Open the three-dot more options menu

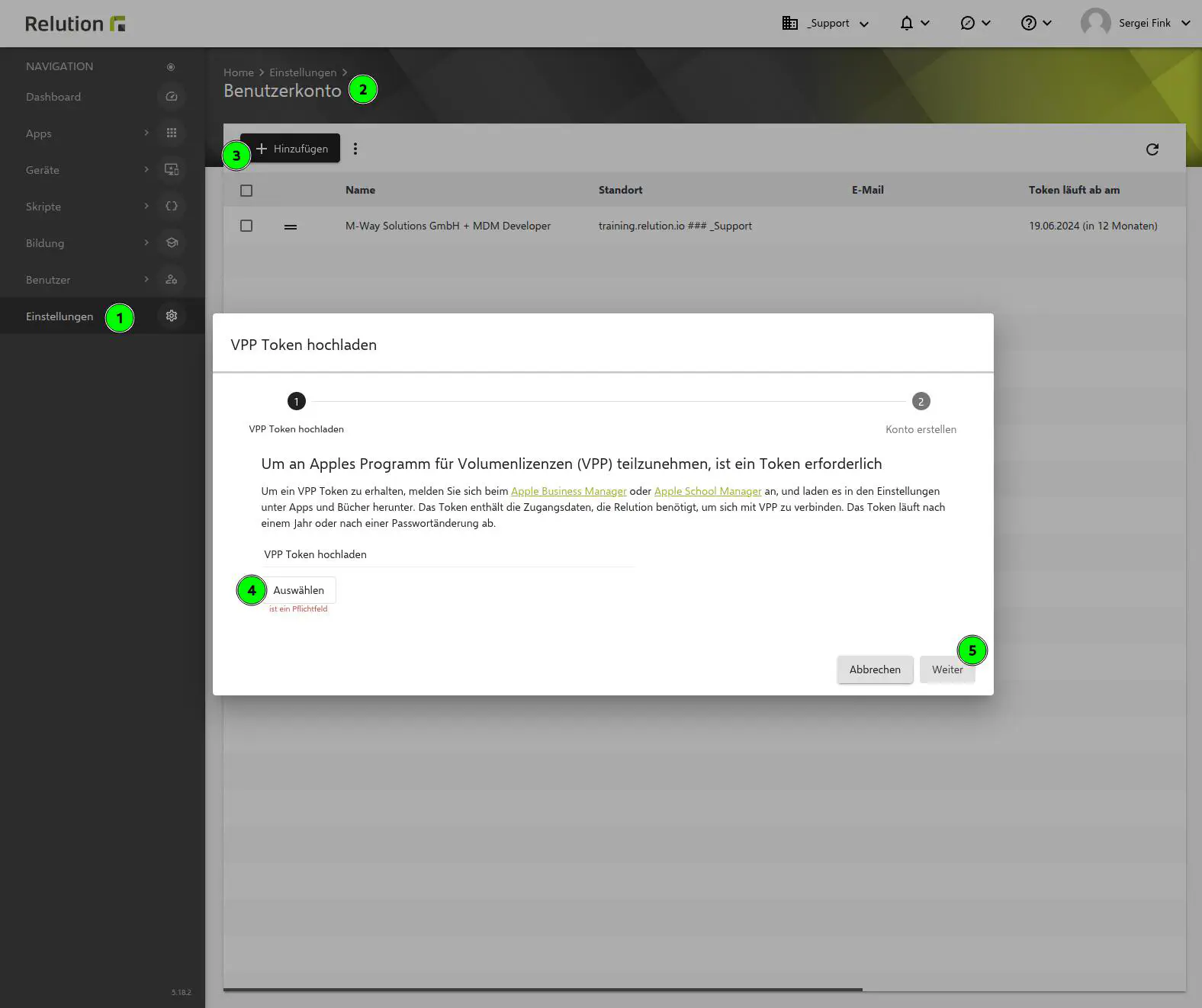click(x=355, y=149)
